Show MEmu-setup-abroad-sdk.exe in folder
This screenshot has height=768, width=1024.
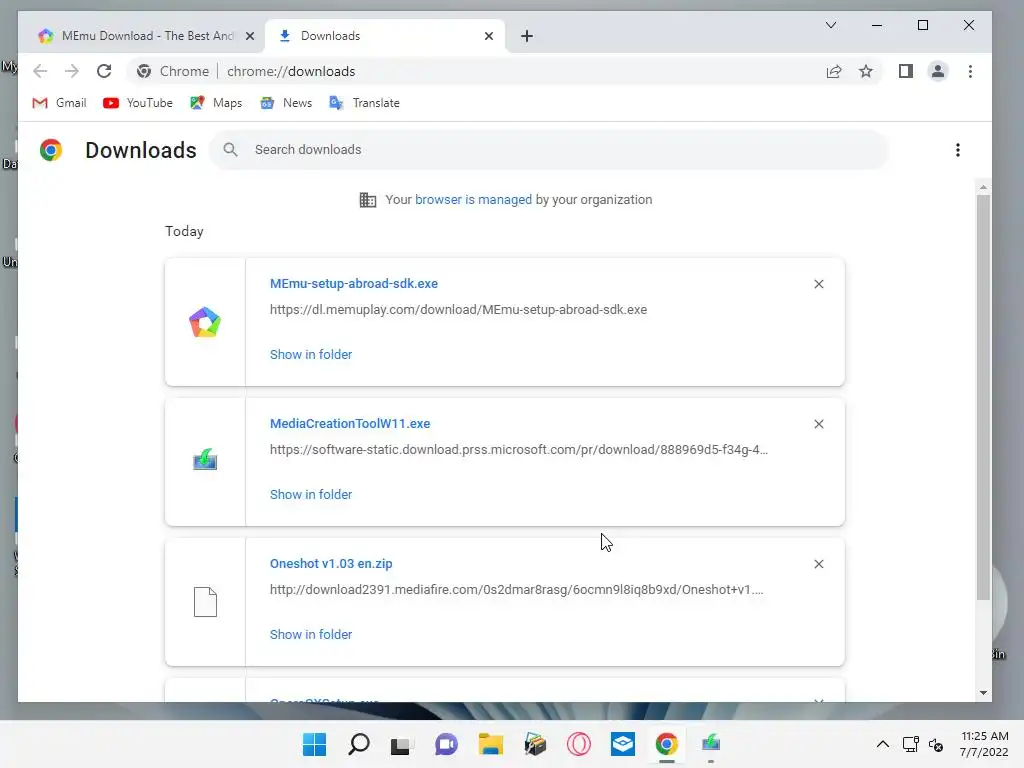click(311, 355)
